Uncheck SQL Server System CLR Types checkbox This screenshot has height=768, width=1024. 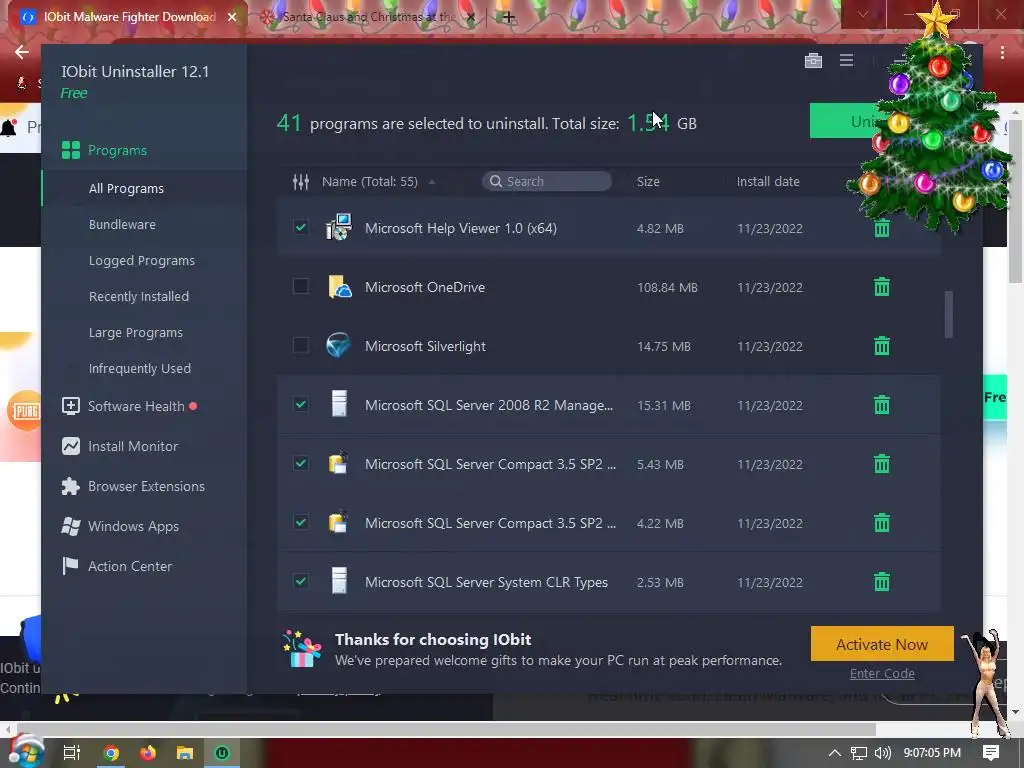(300, 581)
